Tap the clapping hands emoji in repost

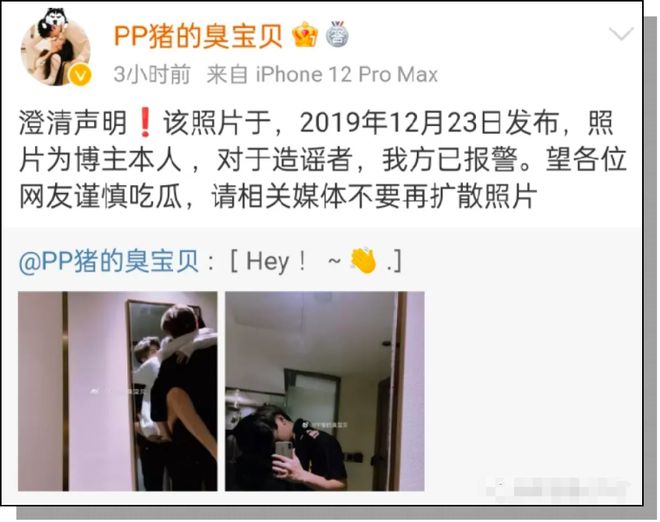363,261
